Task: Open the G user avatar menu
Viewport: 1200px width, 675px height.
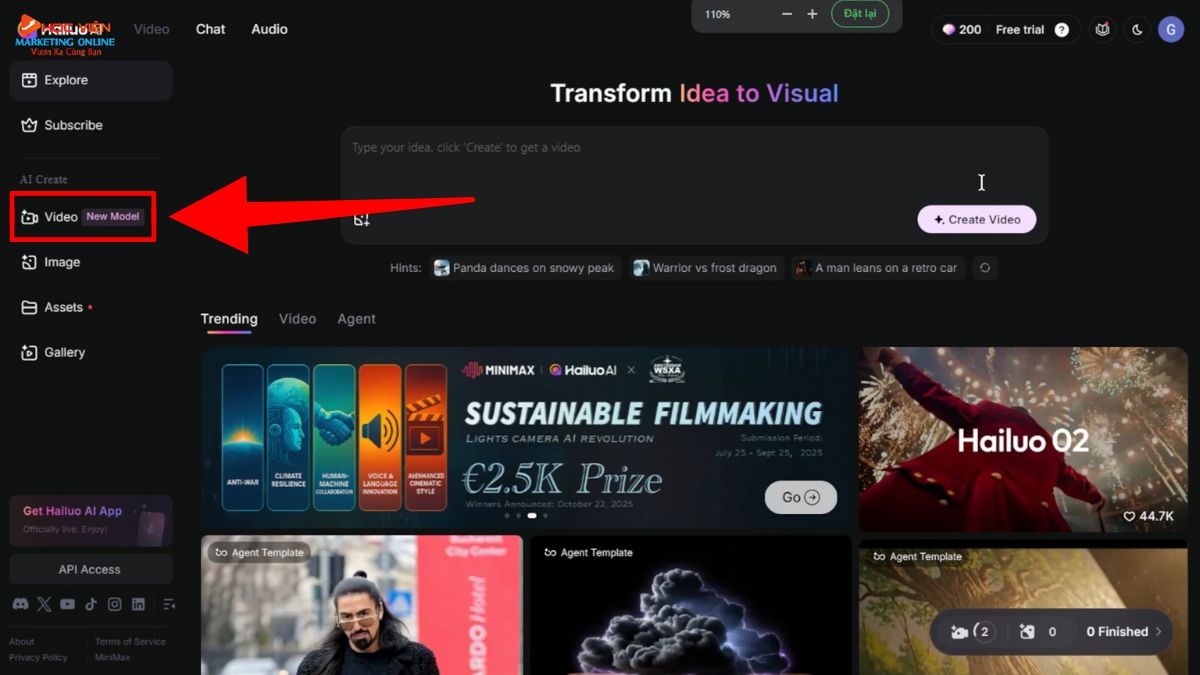Action: [1171, 29]
